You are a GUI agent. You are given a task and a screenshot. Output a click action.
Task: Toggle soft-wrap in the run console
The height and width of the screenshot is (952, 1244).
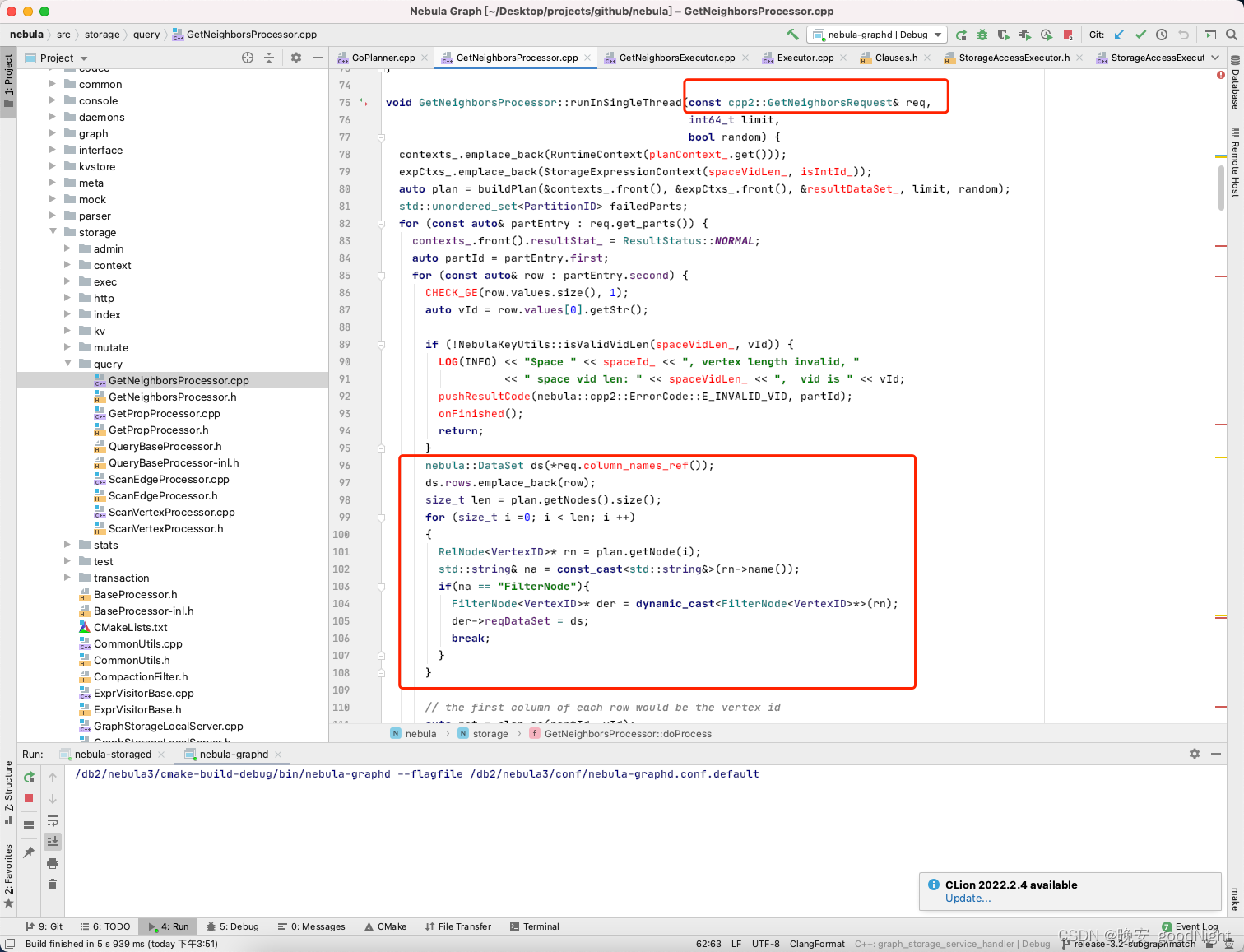[53, 822]
